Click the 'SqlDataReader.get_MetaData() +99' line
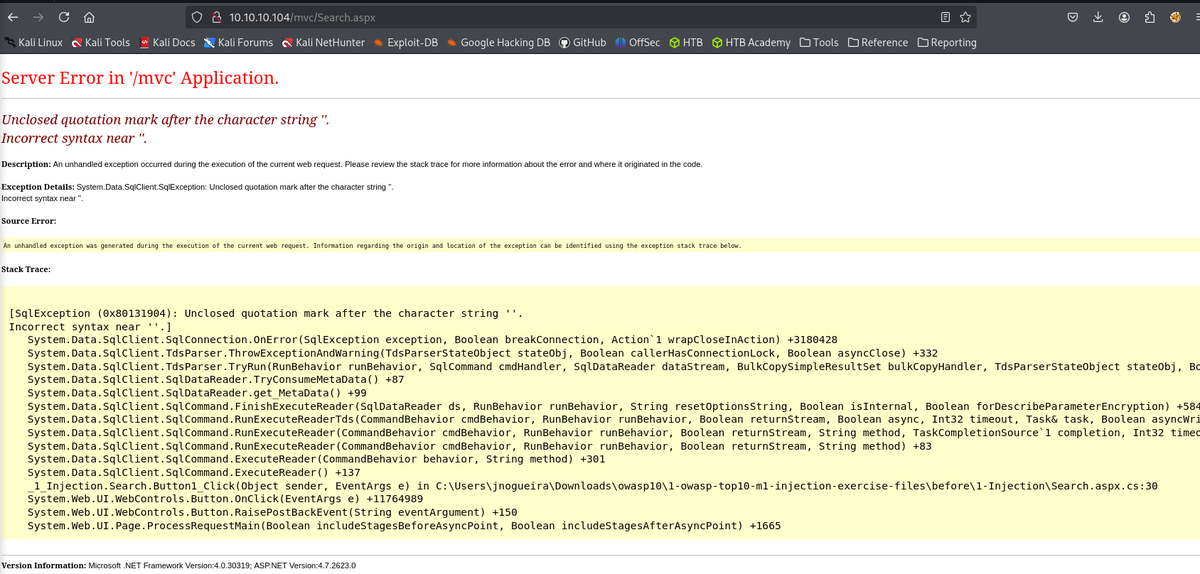The width and height of the screenshot is (1200, 574). coord(197,392)
